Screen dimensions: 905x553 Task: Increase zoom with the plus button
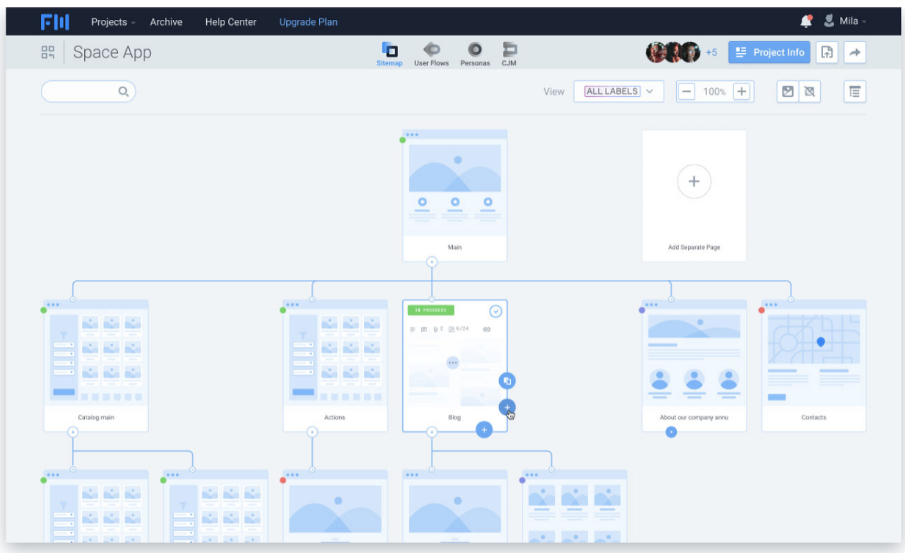coord(742,91)
